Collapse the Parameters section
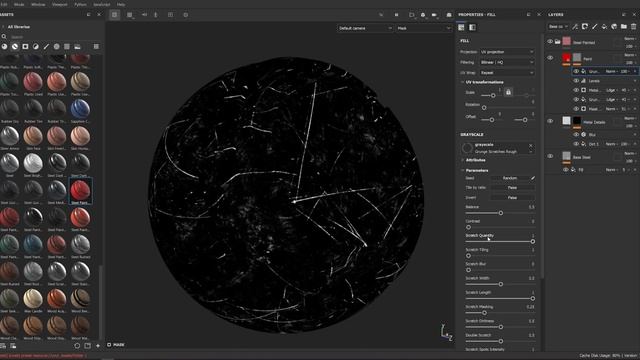640x360 pixels. point(463,170)
